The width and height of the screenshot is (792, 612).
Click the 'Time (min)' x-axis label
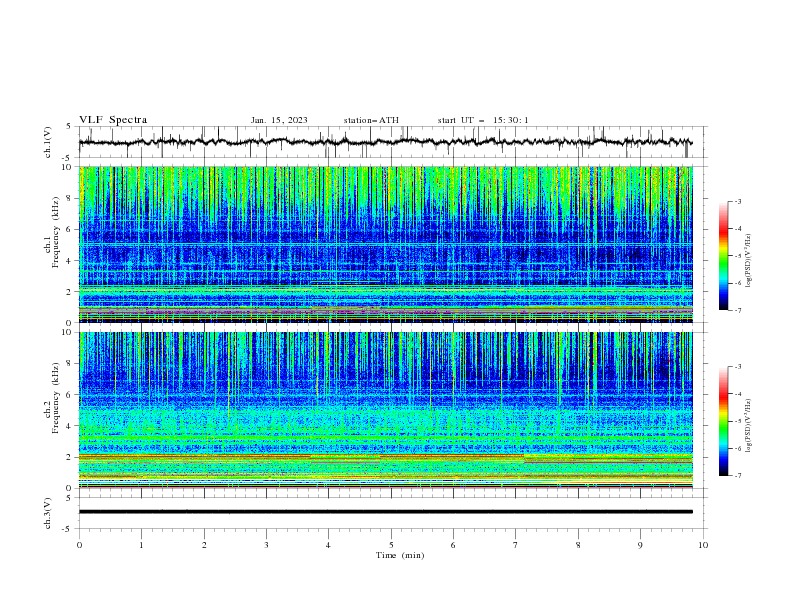[400, 555]
